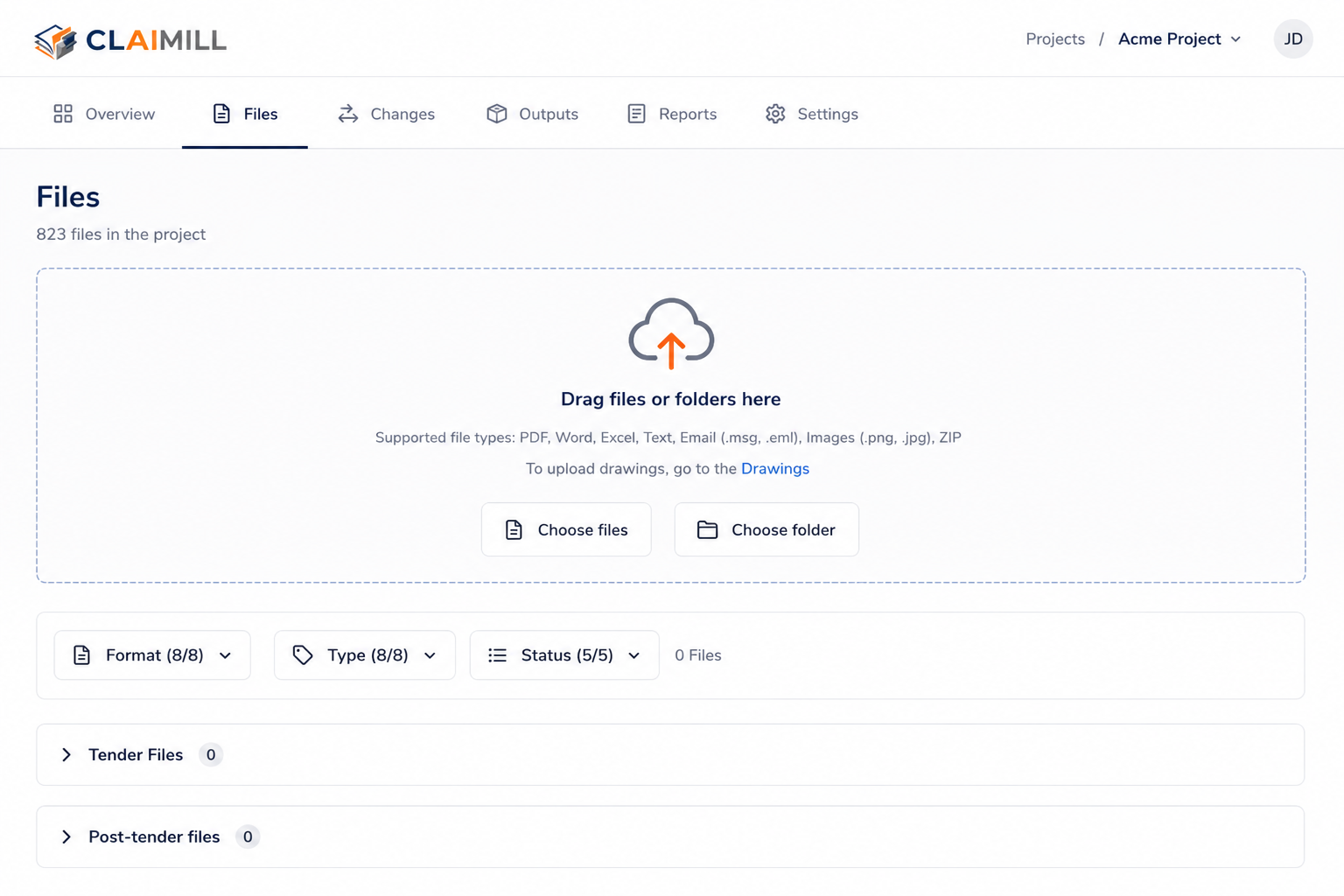Click the Reports page icon

point(637,114)
